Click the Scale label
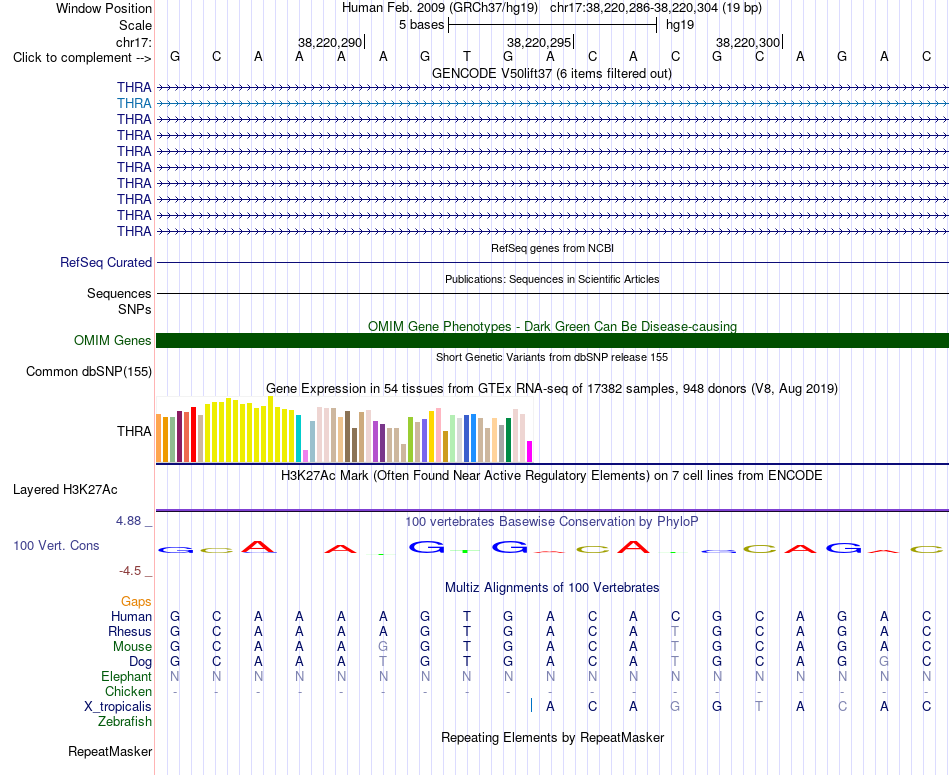Viewport: 950px width, 775px height. point(135,25)
